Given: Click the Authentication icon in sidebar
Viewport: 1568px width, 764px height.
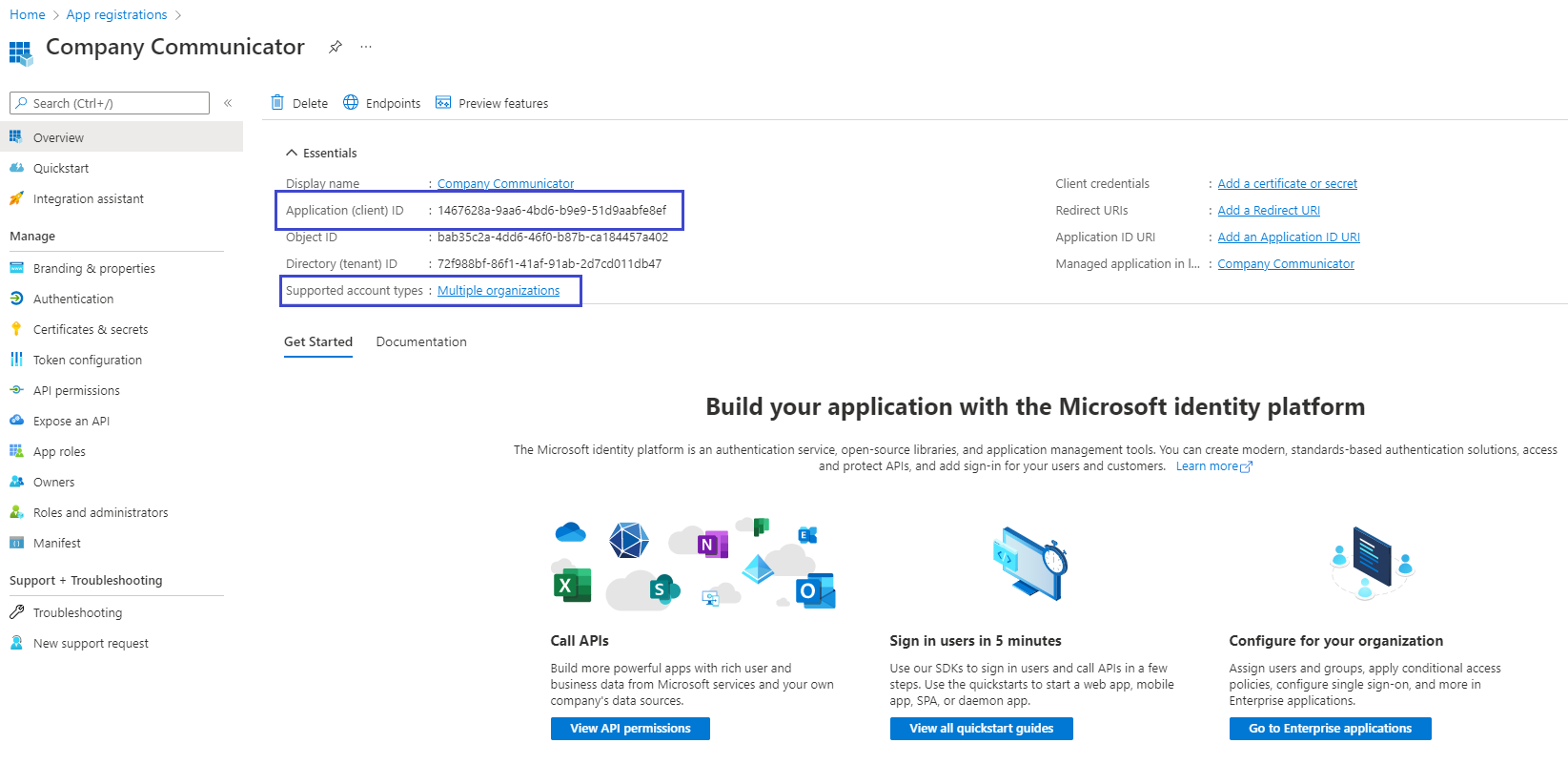Looking at the screenshot, I should (x=16, y=299).
